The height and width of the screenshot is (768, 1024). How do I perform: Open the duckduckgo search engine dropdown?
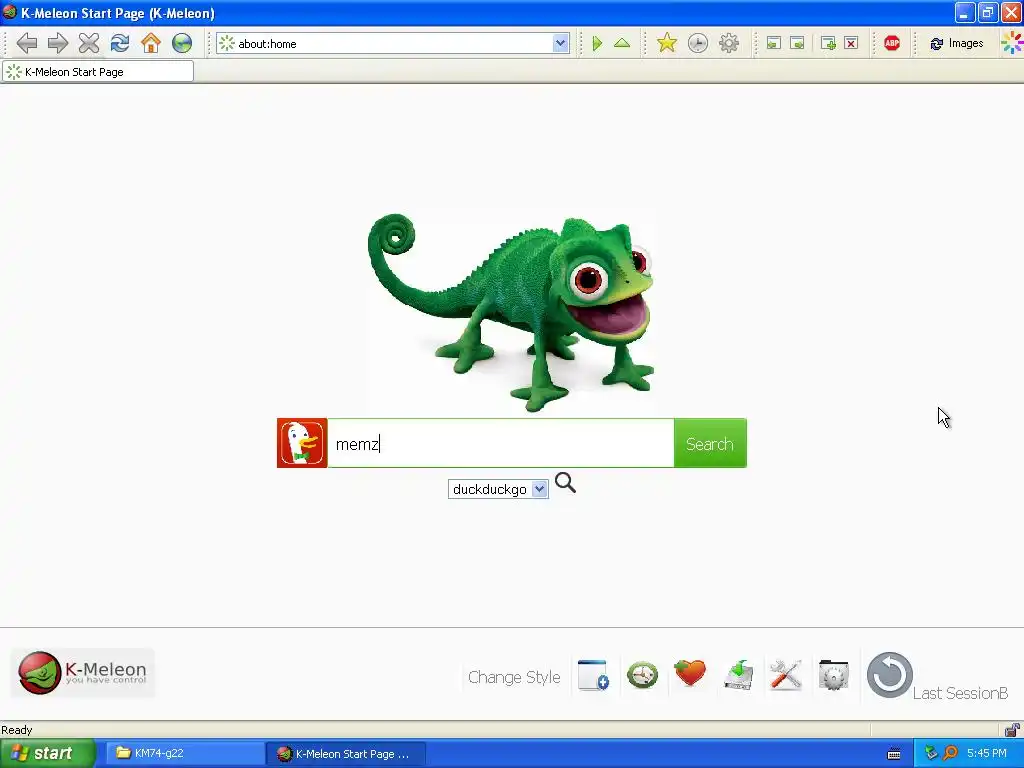(498, 488)
